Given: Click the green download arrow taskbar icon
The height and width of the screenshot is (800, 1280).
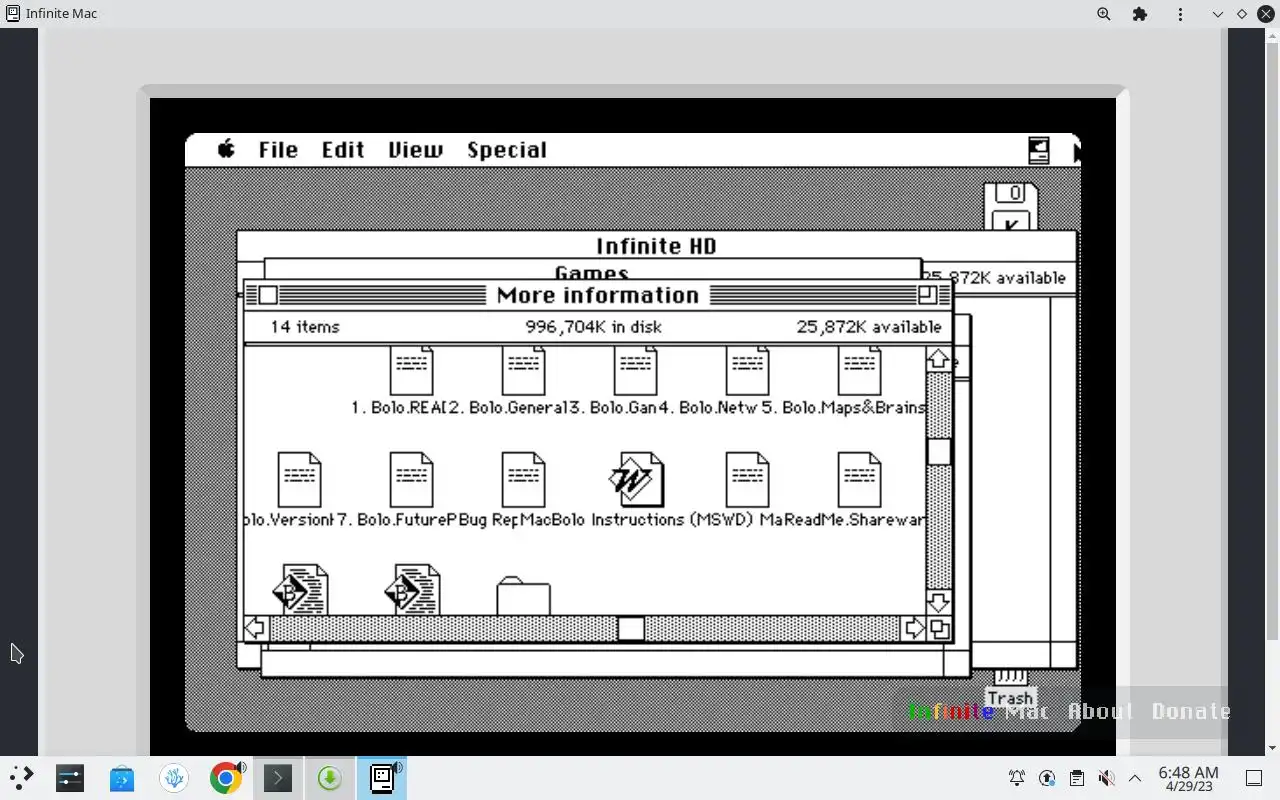Looking at the screenshot, I should click(x=329, y=777).
